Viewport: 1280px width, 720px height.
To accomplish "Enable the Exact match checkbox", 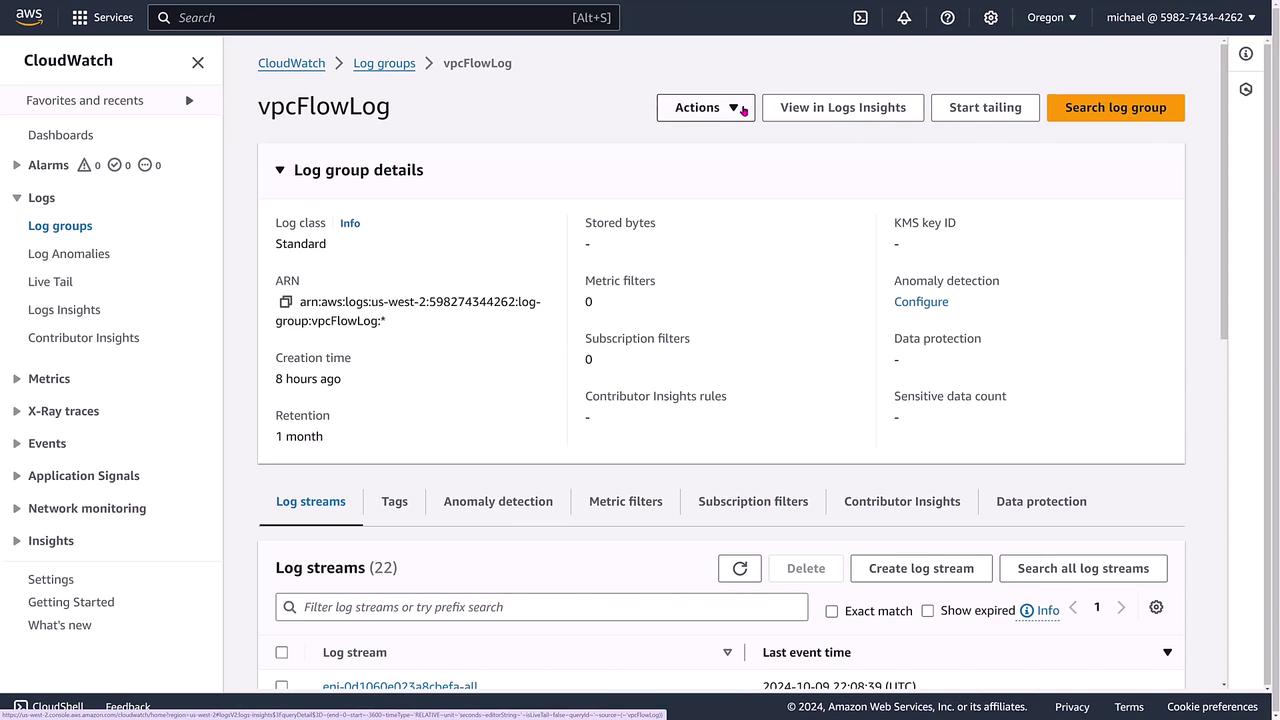I will coord(831,611).
